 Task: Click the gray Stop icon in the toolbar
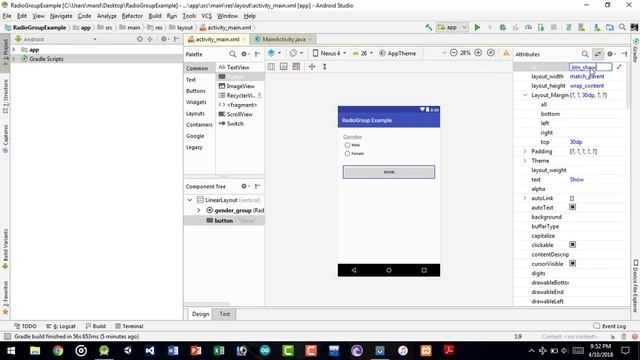(x=553, y=27)
